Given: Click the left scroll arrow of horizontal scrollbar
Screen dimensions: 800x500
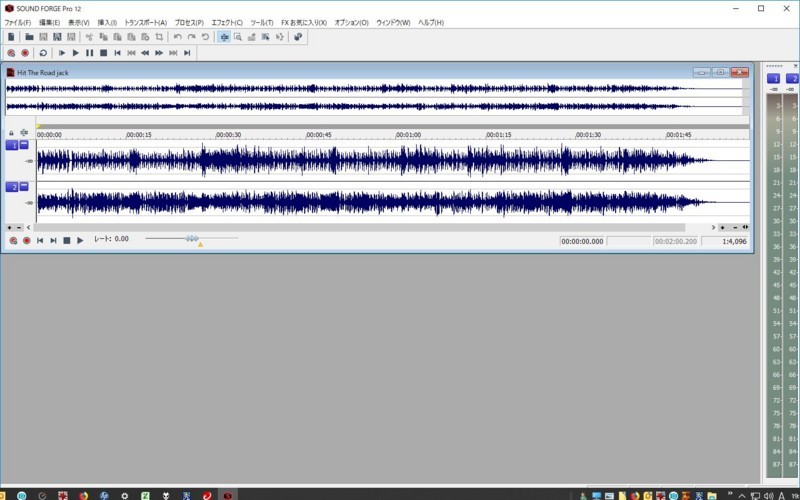Looking at the screenshot, I should tap(29, 228).
